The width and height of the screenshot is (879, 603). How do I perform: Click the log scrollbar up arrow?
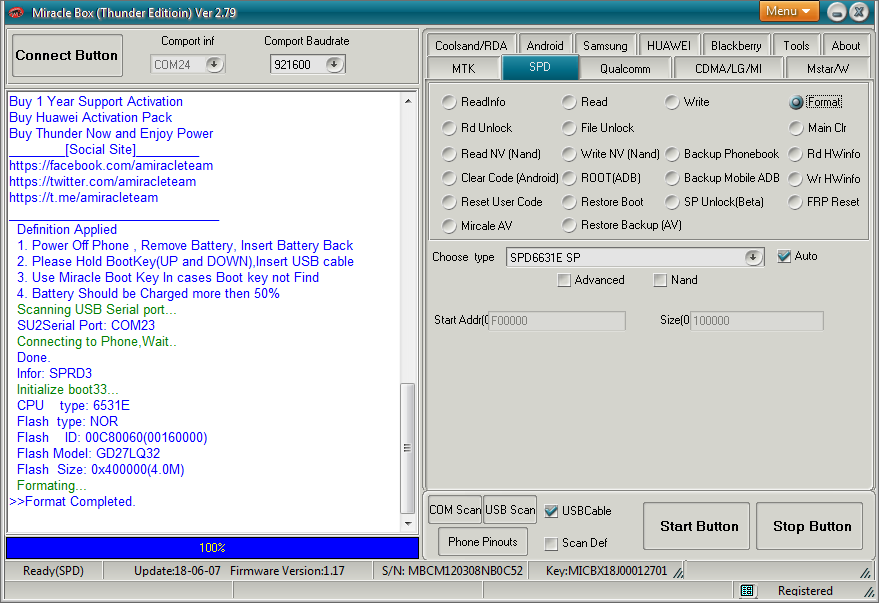pyautogui.click(x=408, y=101)
